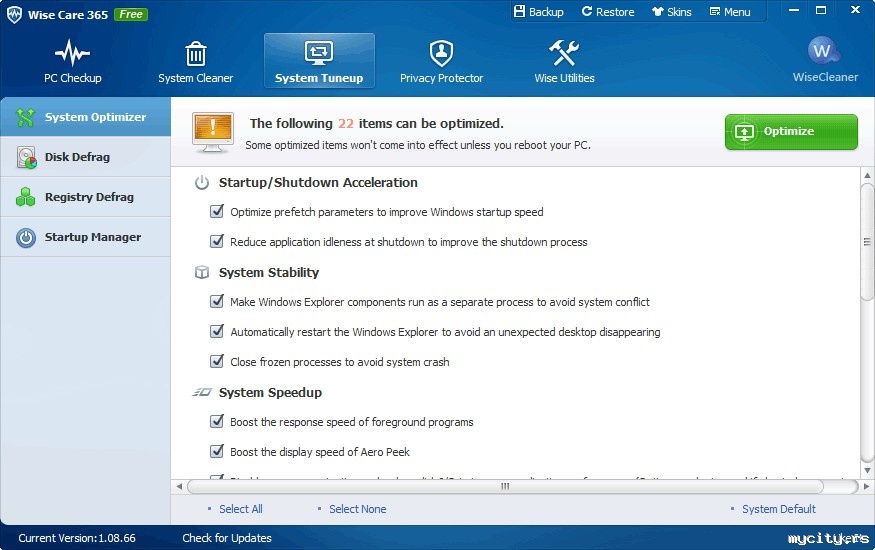This screenshot has width=875, height=550.
Task: Open the Startup Manager tab
Action: point(85,237)
